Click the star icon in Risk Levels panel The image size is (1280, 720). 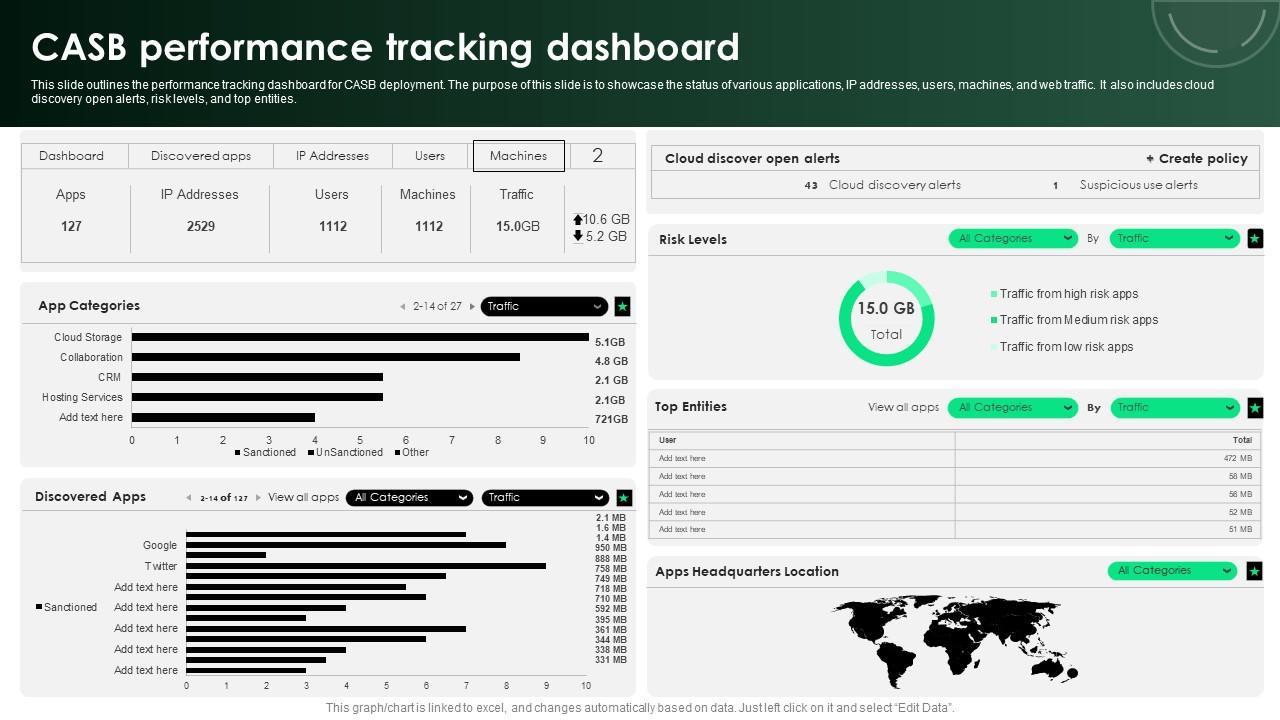click(x=1255, y=239)
